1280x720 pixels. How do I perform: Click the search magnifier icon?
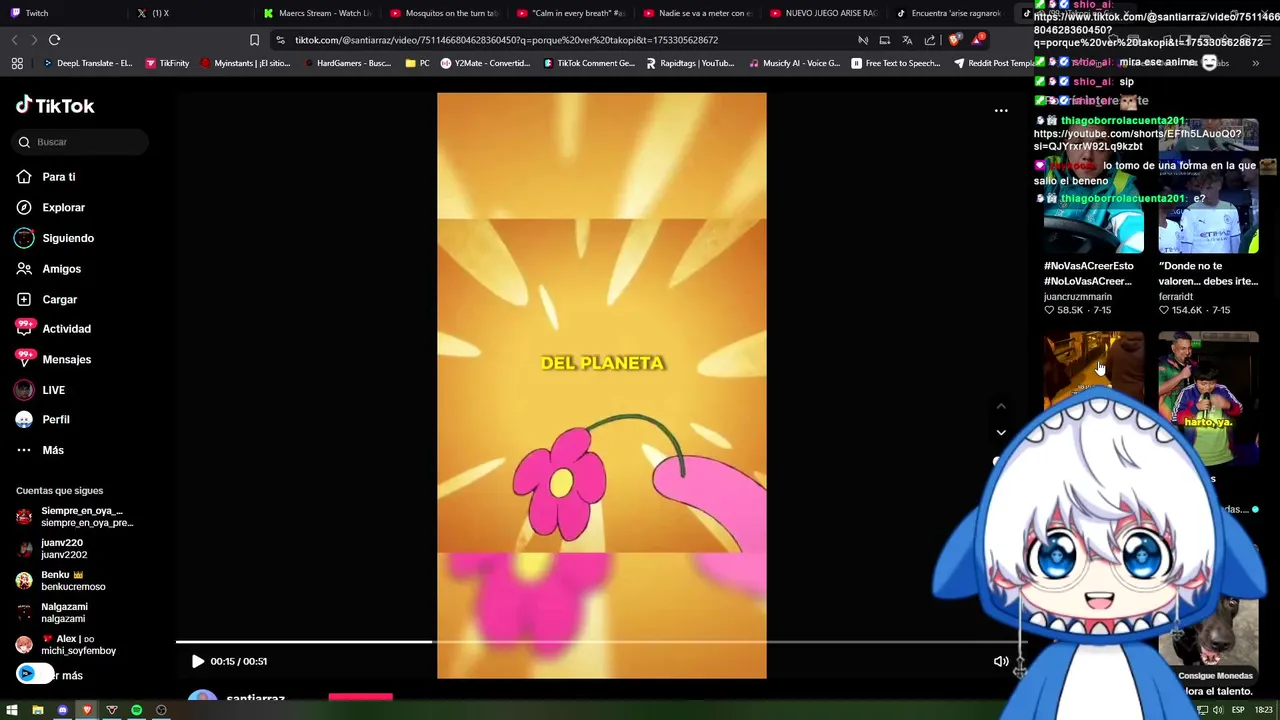click(24, 142)
